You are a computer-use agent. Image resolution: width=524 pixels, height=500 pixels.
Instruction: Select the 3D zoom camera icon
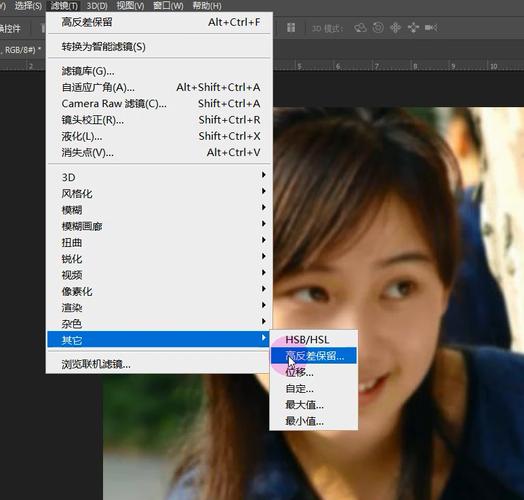pyautogui.click(x=431, y=28)
